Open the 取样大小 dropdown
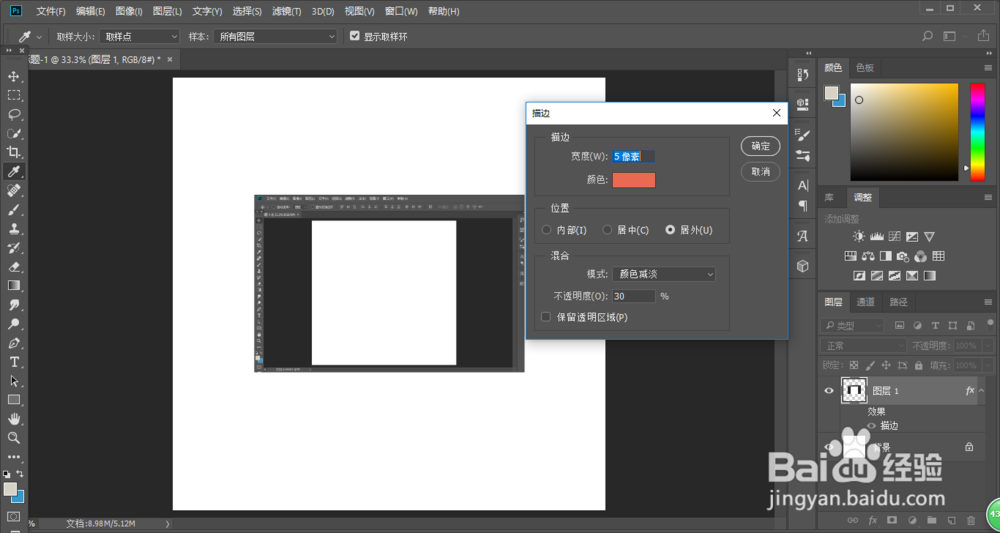The width and height of the screenshot is (1000, 533). click(140, 37)
